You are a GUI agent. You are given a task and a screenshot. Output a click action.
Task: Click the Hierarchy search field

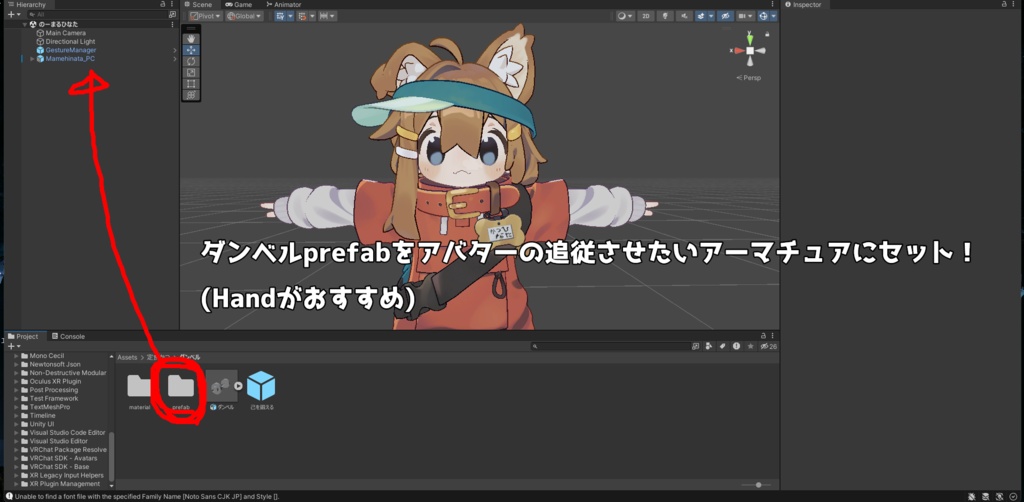click(x=97, y=14)
